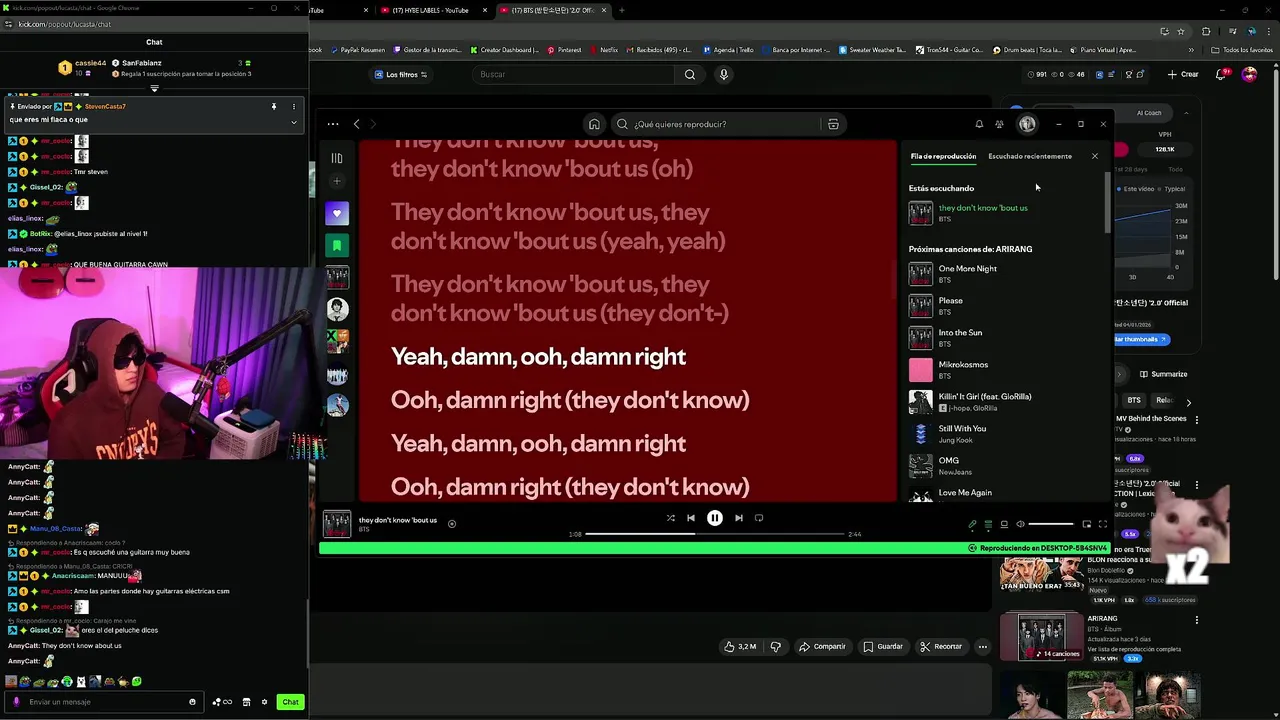This screenshot has width=1280, height=720.
Task: Open Spotify notifications bell
Action: coord(979,124)
